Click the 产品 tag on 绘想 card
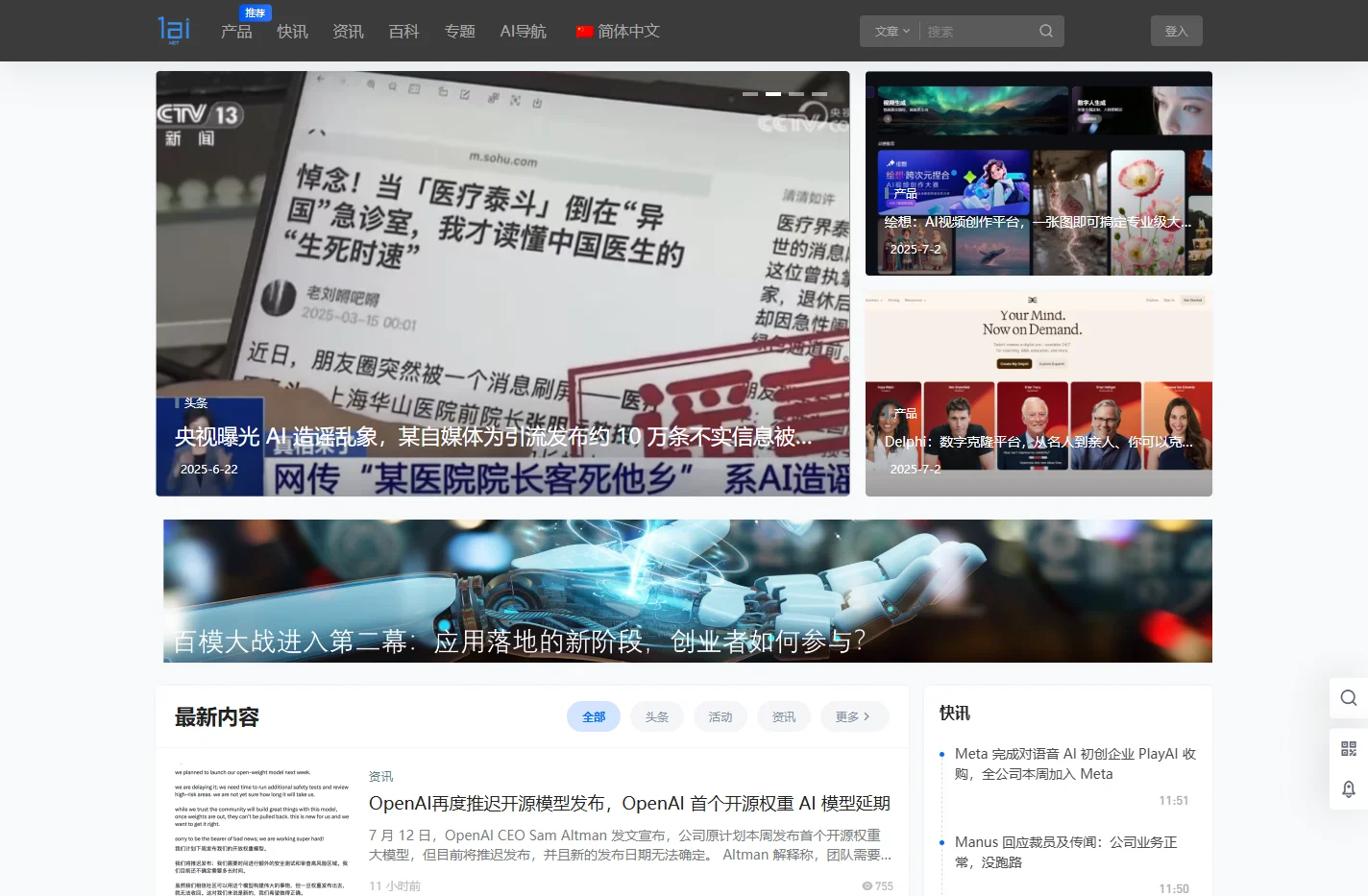Viewport: 1368px width, 896px height. click(x=905, y=194)
